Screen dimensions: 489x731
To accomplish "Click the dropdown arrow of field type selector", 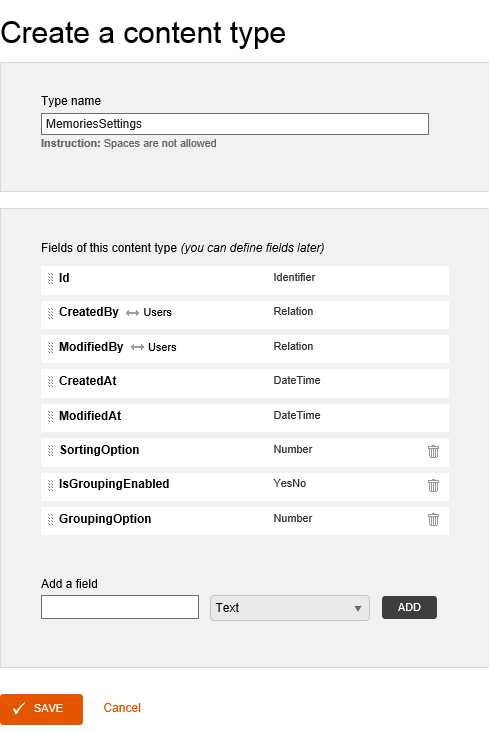I will (x=358, y=608).
